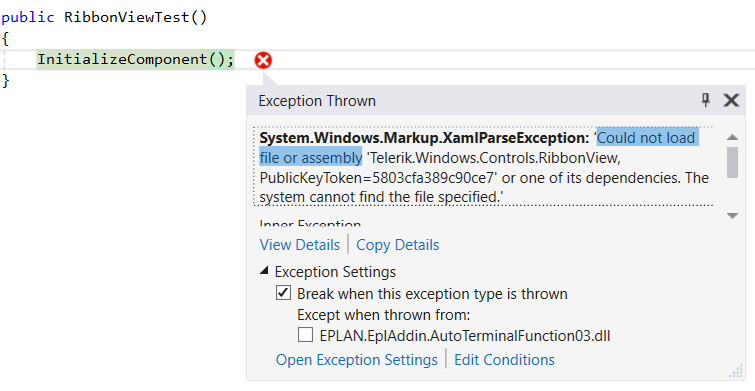The image size is (755, 391).
Task: Open Exception Settings link
Action: (x=356, y=360)
